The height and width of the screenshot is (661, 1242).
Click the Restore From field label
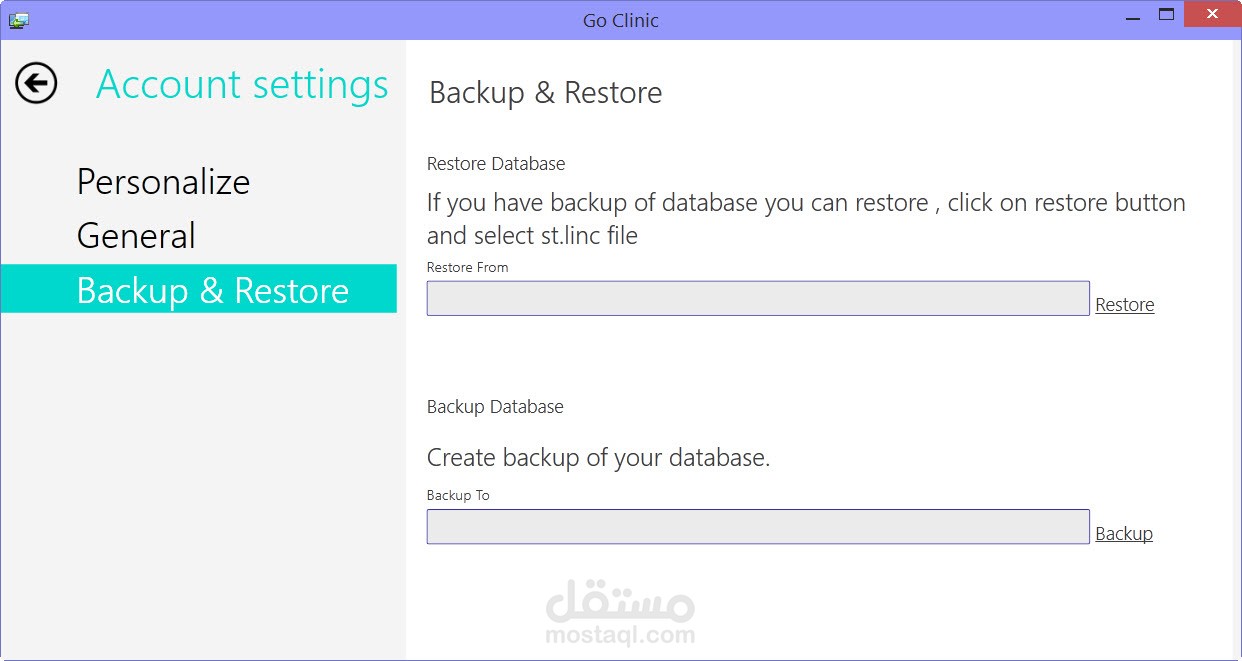pos(467,267)
